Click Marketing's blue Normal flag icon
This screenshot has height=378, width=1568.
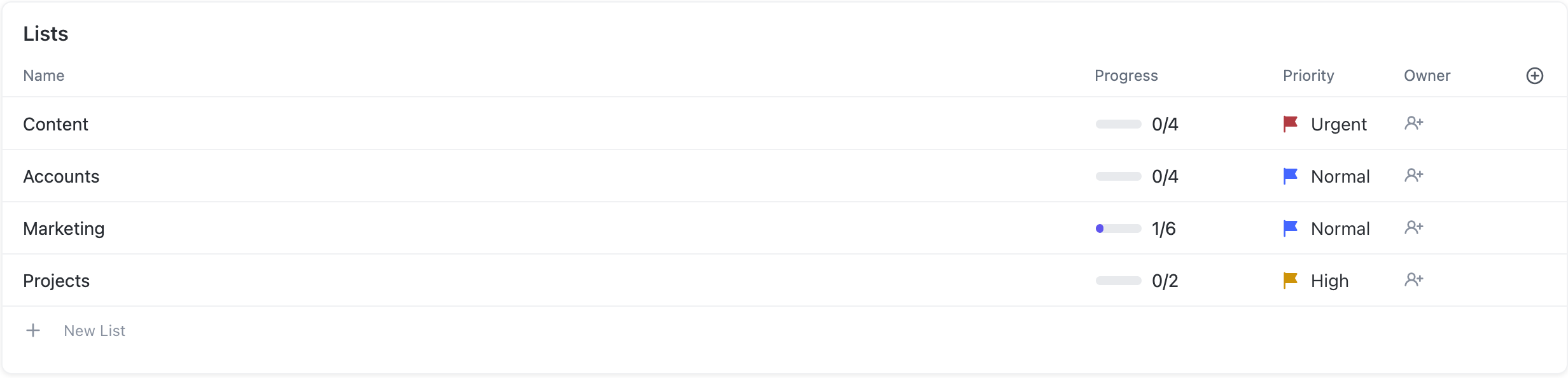(1290, 228)
